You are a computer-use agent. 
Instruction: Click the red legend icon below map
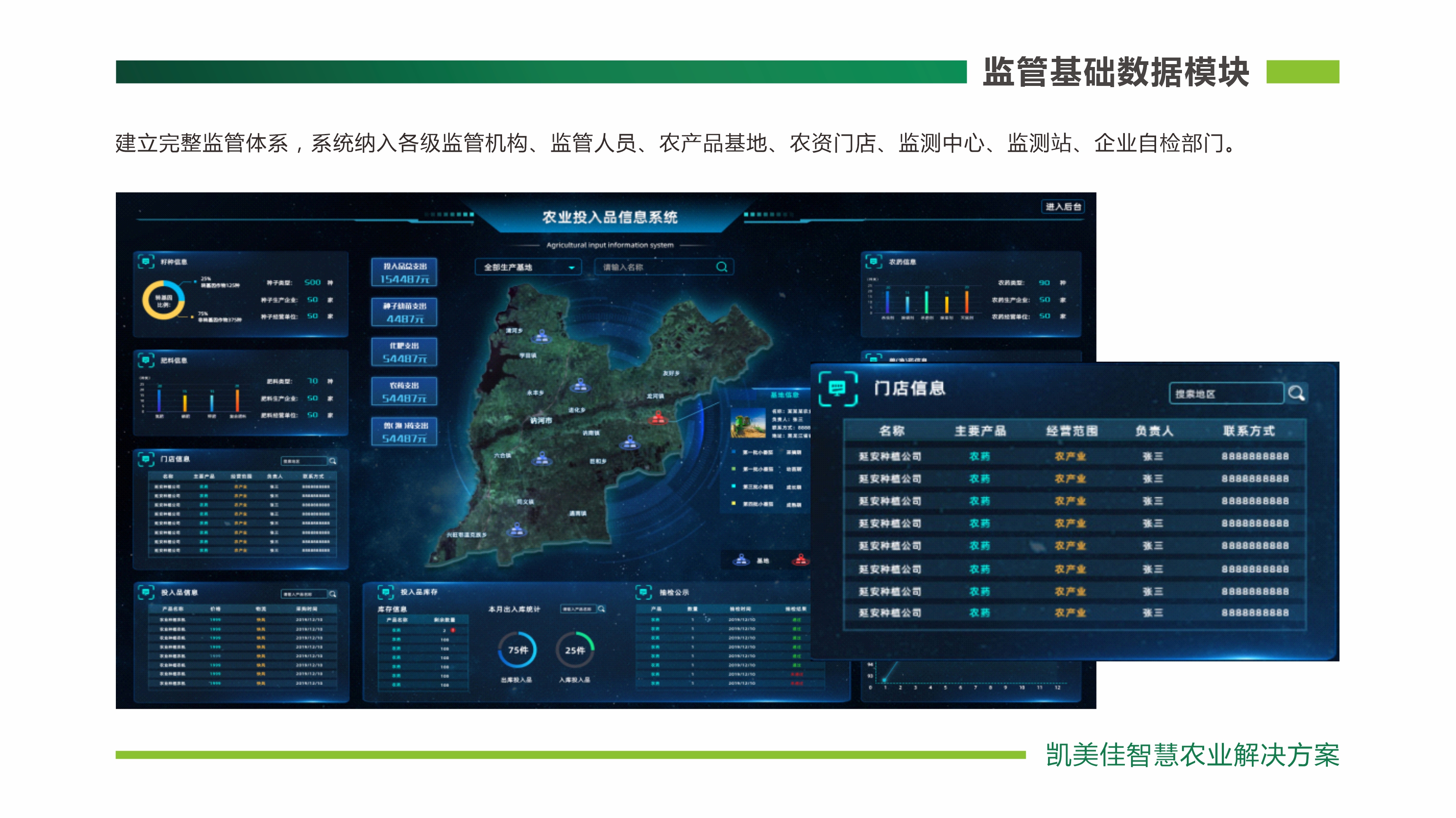tap(801, 560)
